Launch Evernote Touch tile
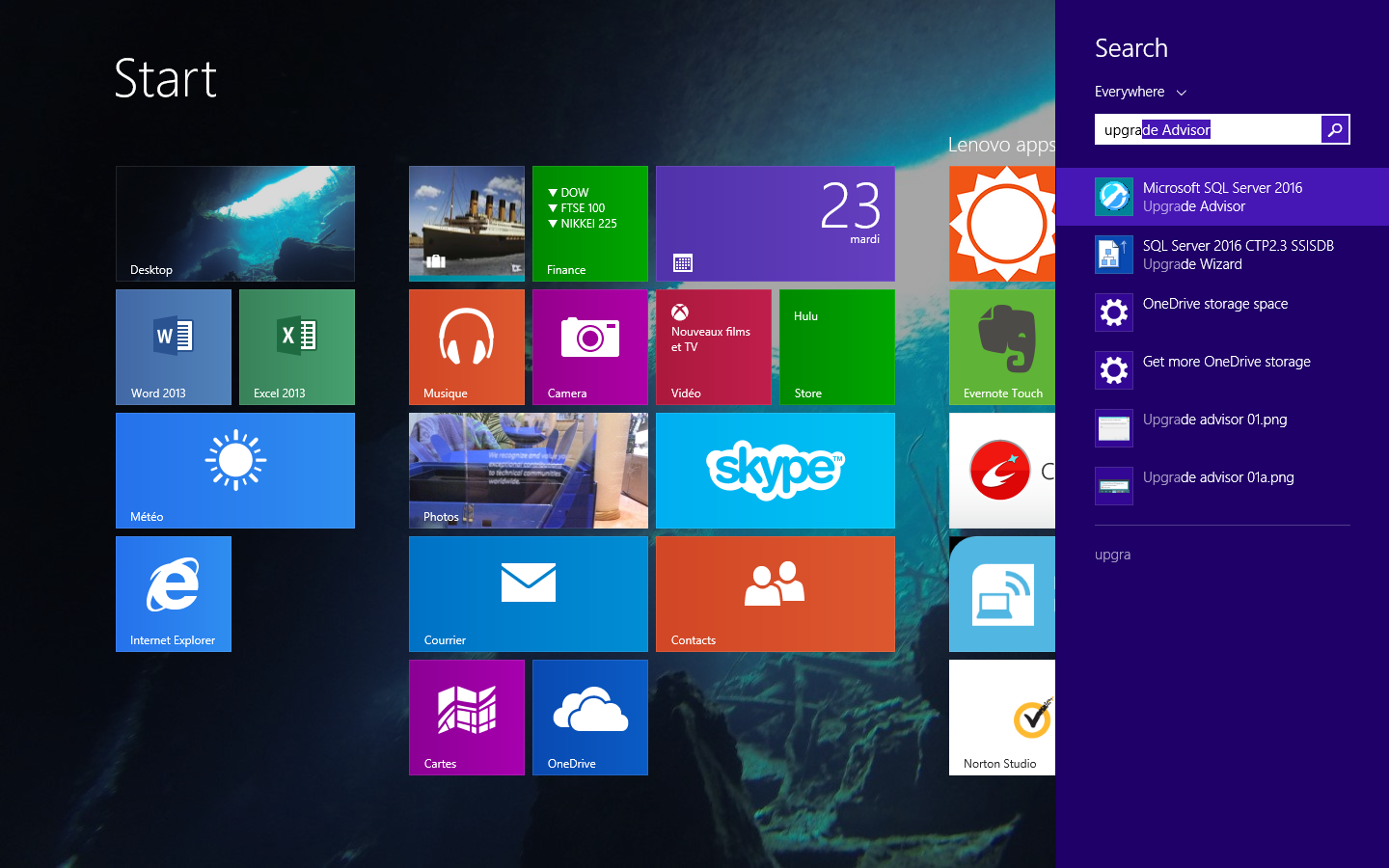Screen dimensions: 1389x868 1002,347
